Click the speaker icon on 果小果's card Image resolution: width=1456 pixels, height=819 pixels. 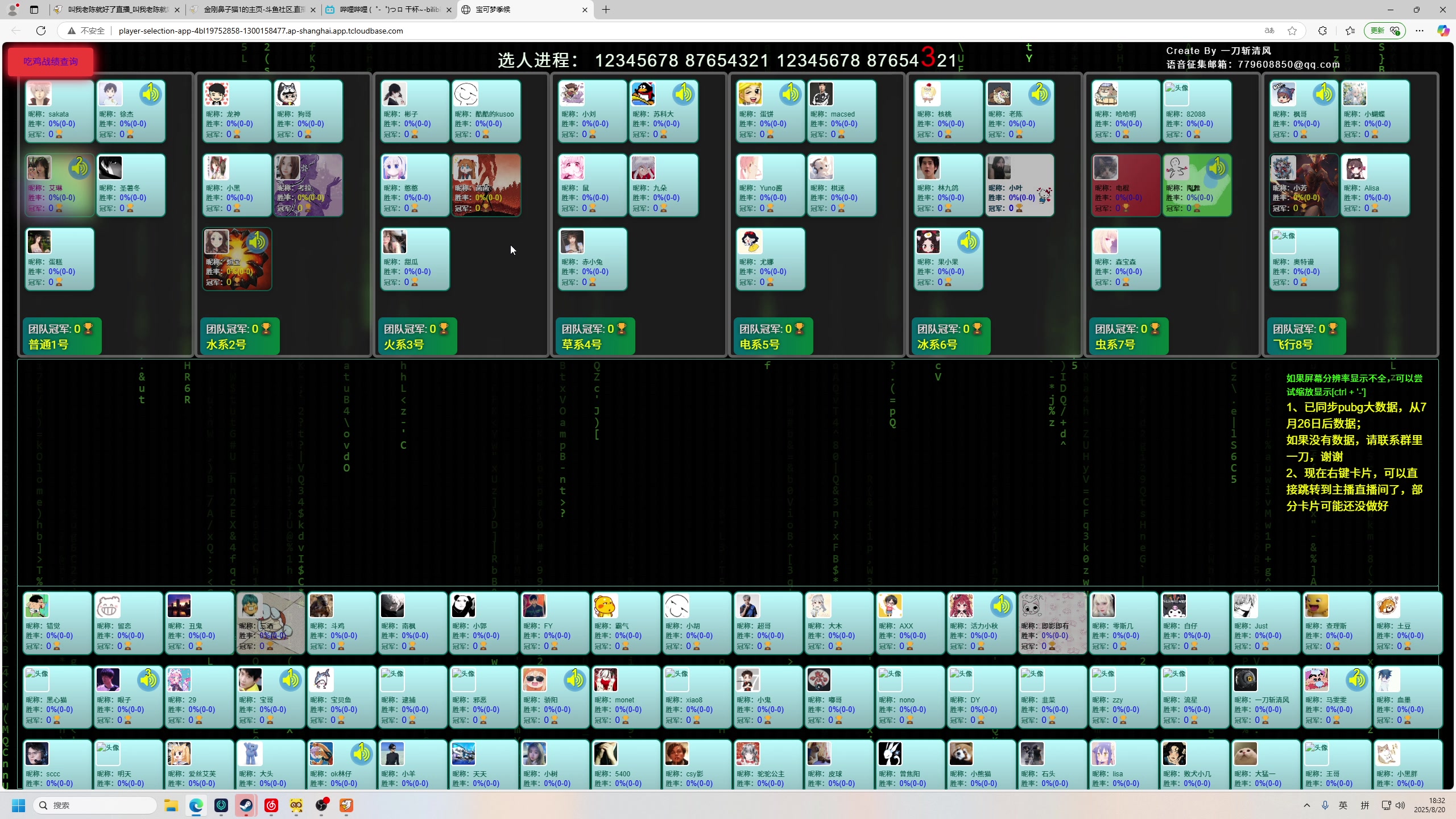968,242
